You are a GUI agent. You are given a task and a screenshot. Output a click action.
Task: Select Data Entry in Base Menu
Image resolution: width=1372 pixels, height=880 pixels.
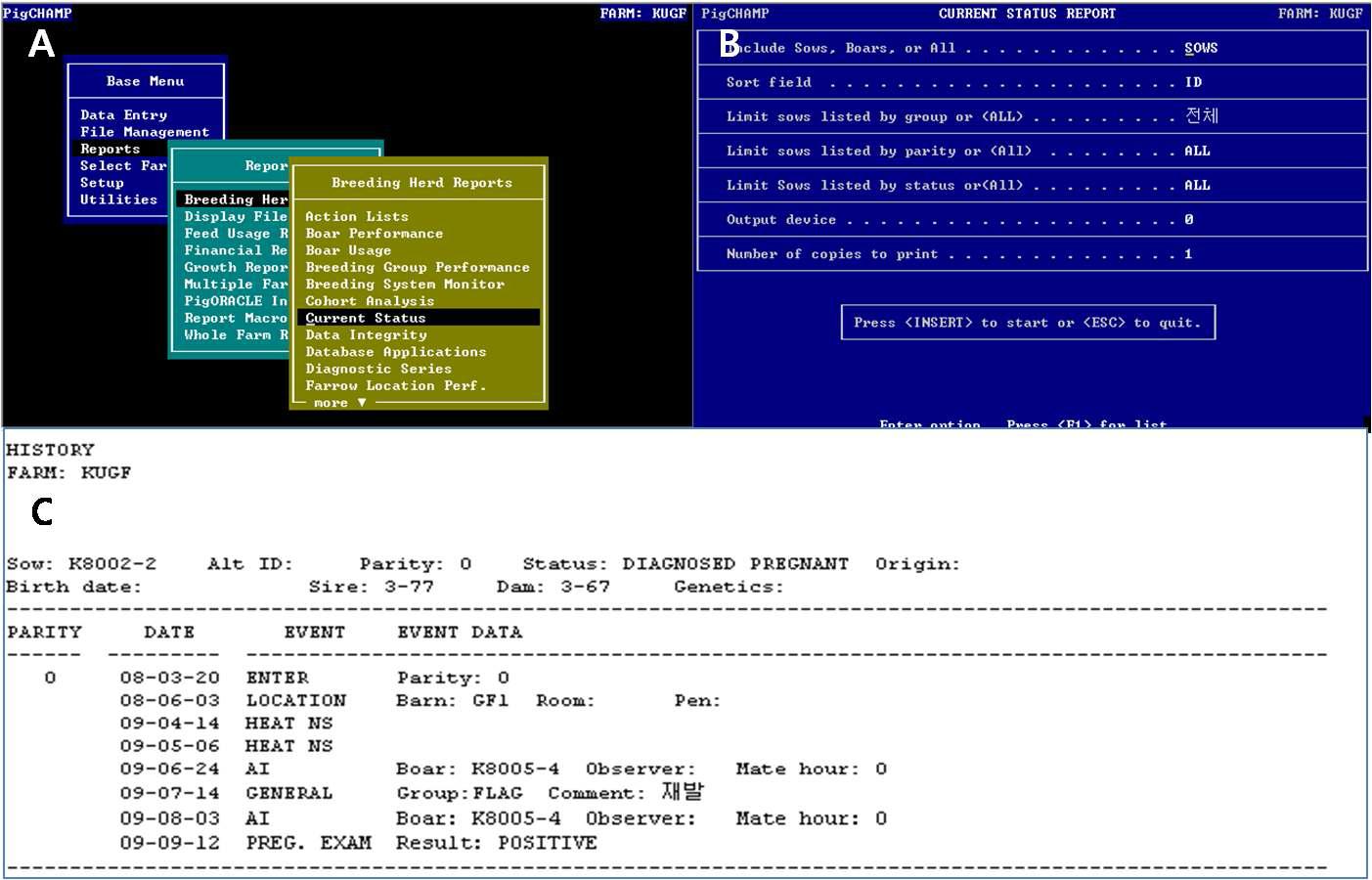(123, 114)
